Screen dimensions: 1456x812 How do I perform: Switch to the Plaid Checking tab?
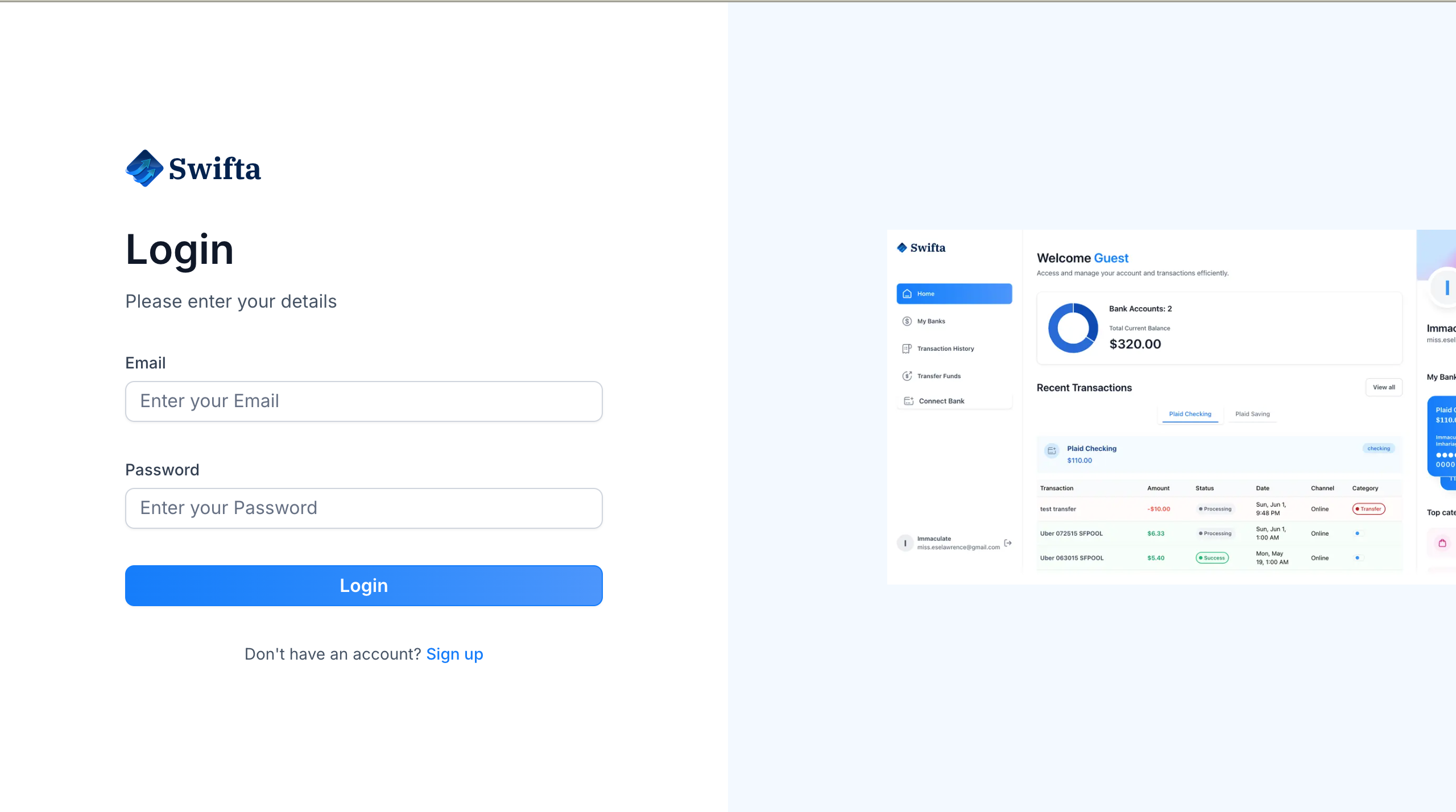[x=1190, y=414]
